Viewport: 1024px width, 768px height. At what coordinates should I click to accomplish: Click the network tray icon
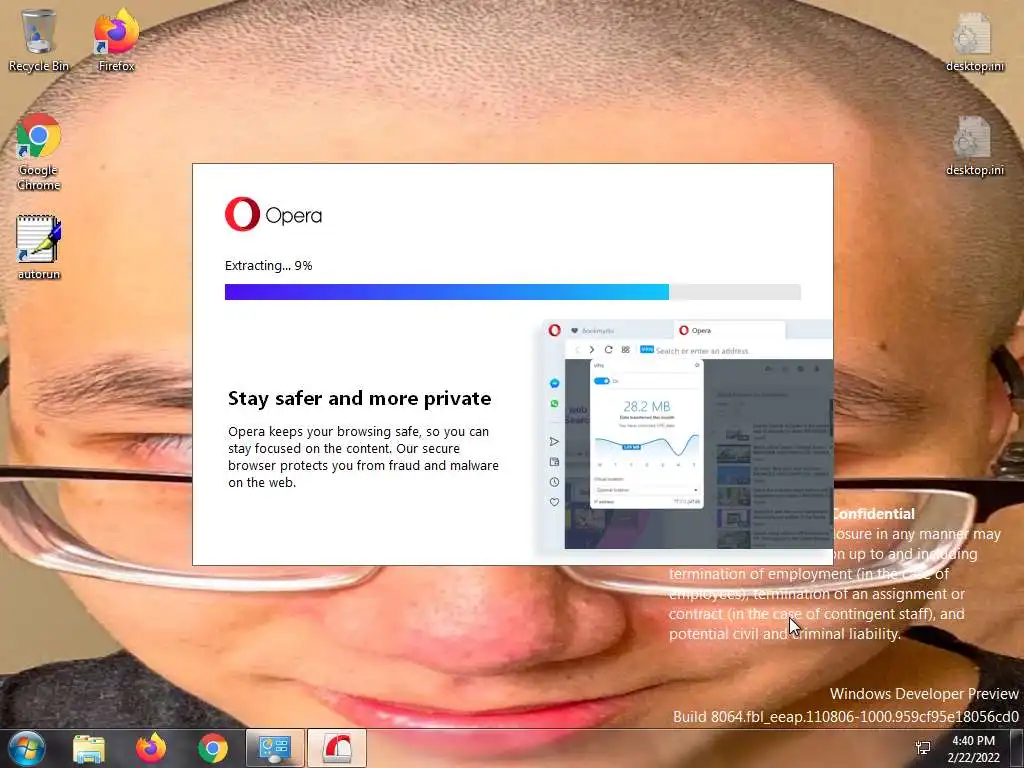(x=923, y=748)
